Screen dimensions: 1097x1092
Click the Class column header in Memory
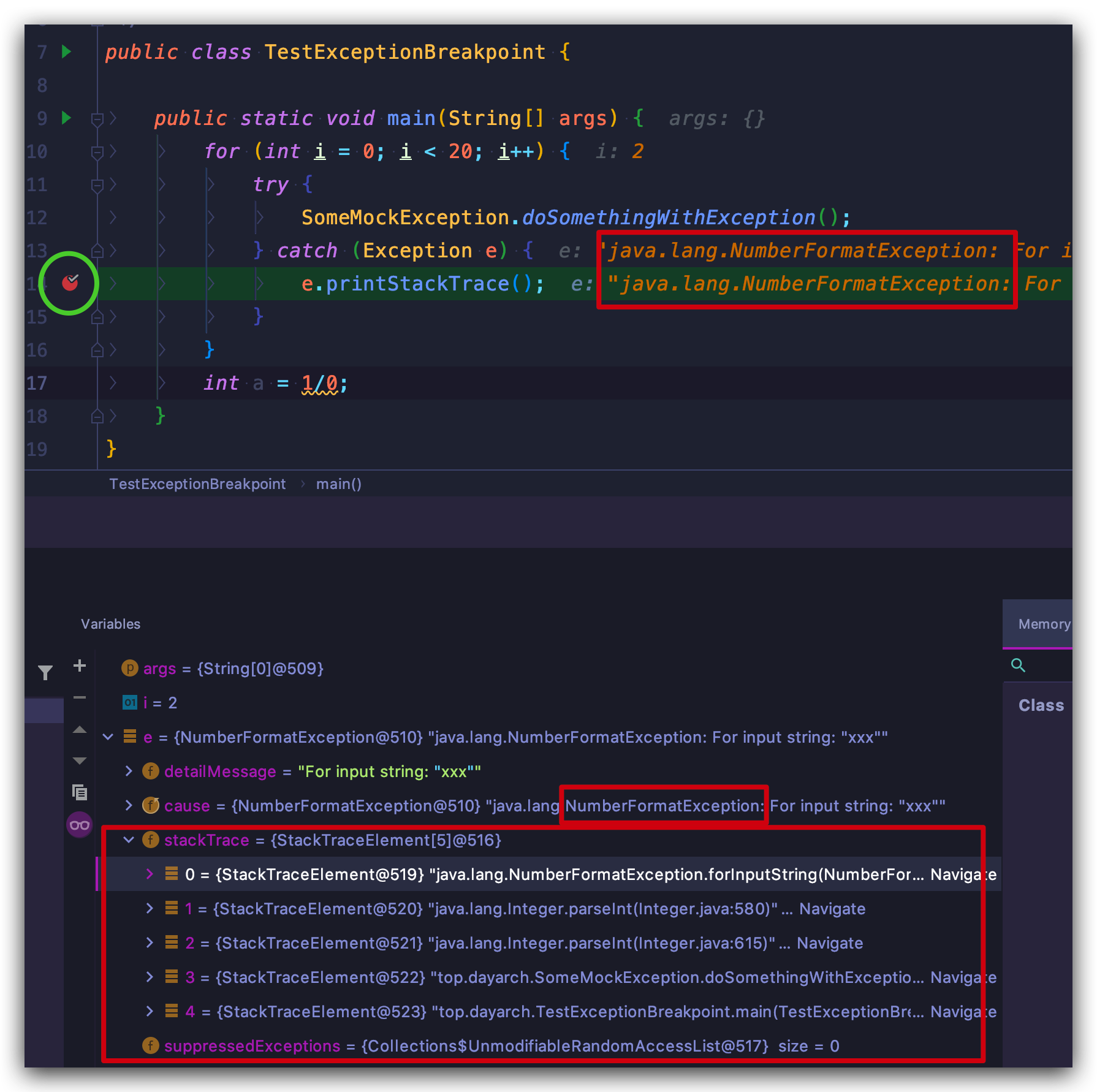1041,705
